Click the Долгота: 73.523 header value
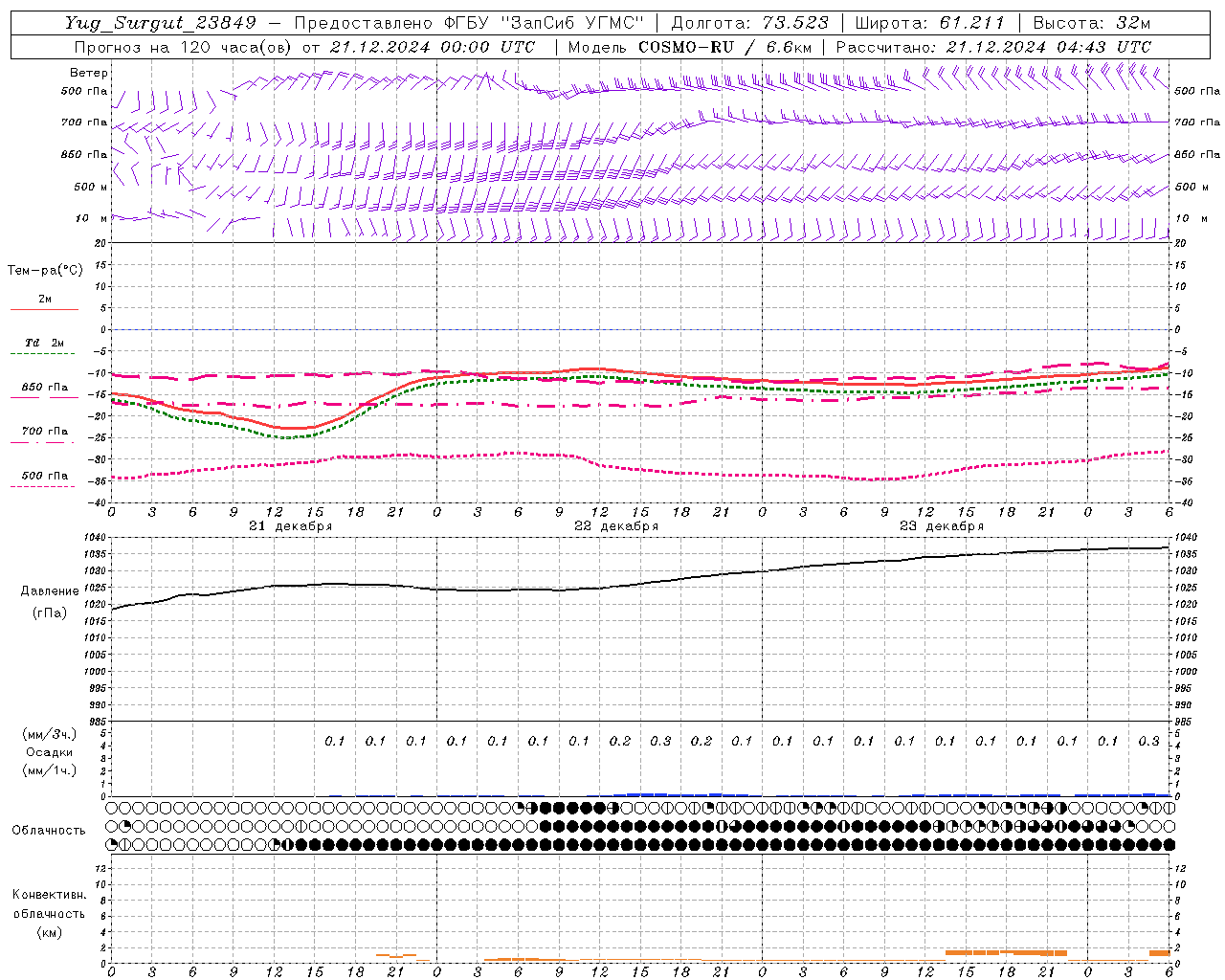Image resolution: width=1225 pixels, height=980 pixels. pyautogui.click(x=750, y=23)
